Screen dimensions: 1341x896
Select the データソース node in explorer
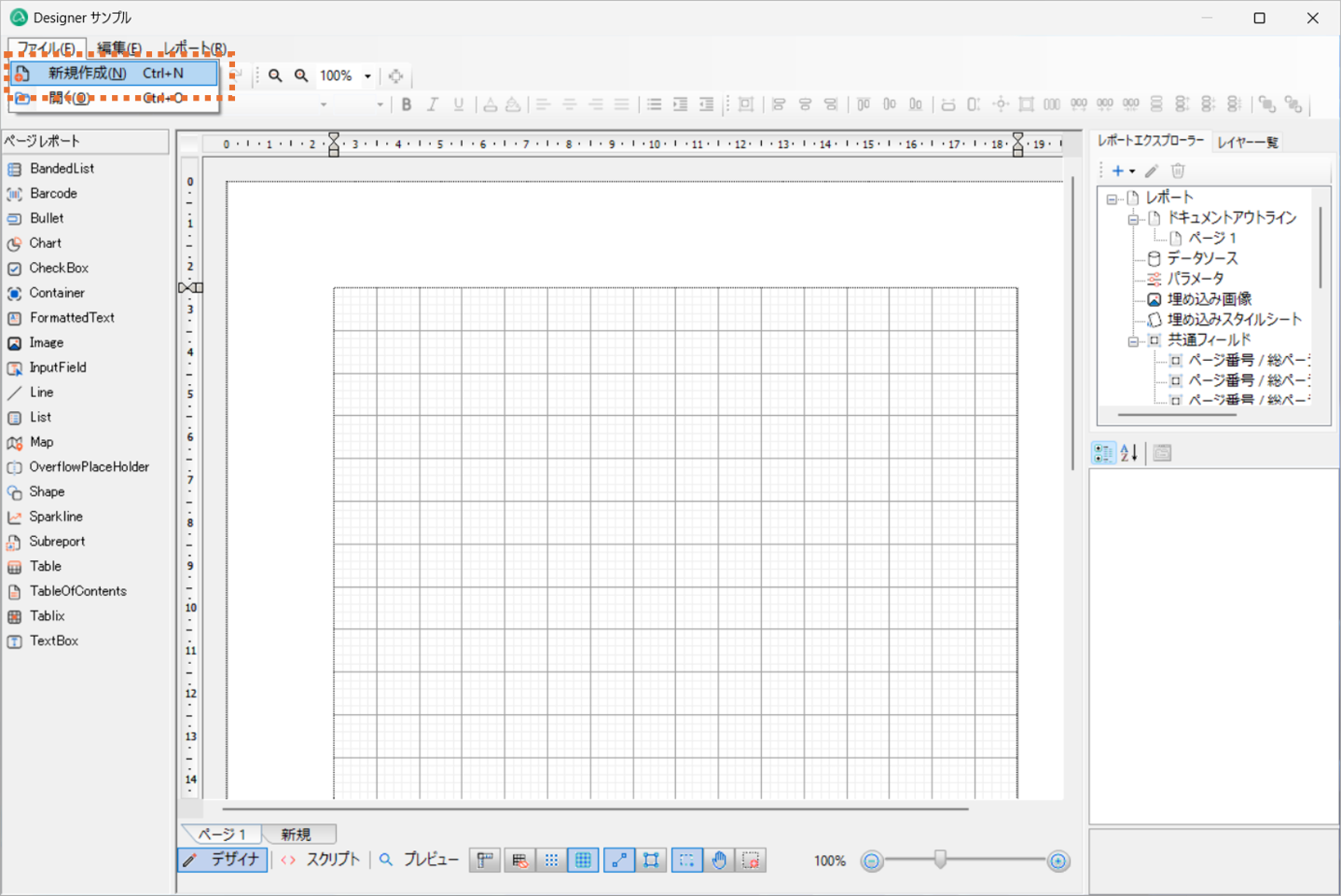click(x=1202, y=258)
